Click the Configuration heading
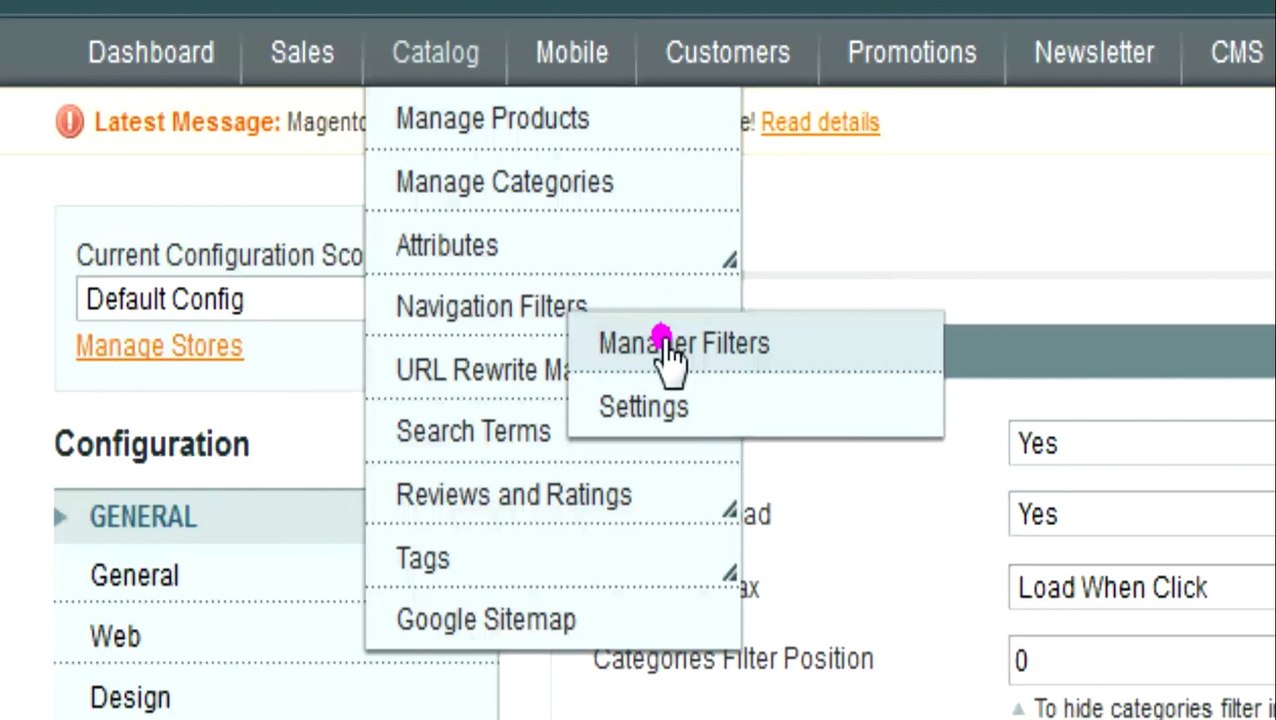This screenshot has height=720, width=1276. click(152, 445)
